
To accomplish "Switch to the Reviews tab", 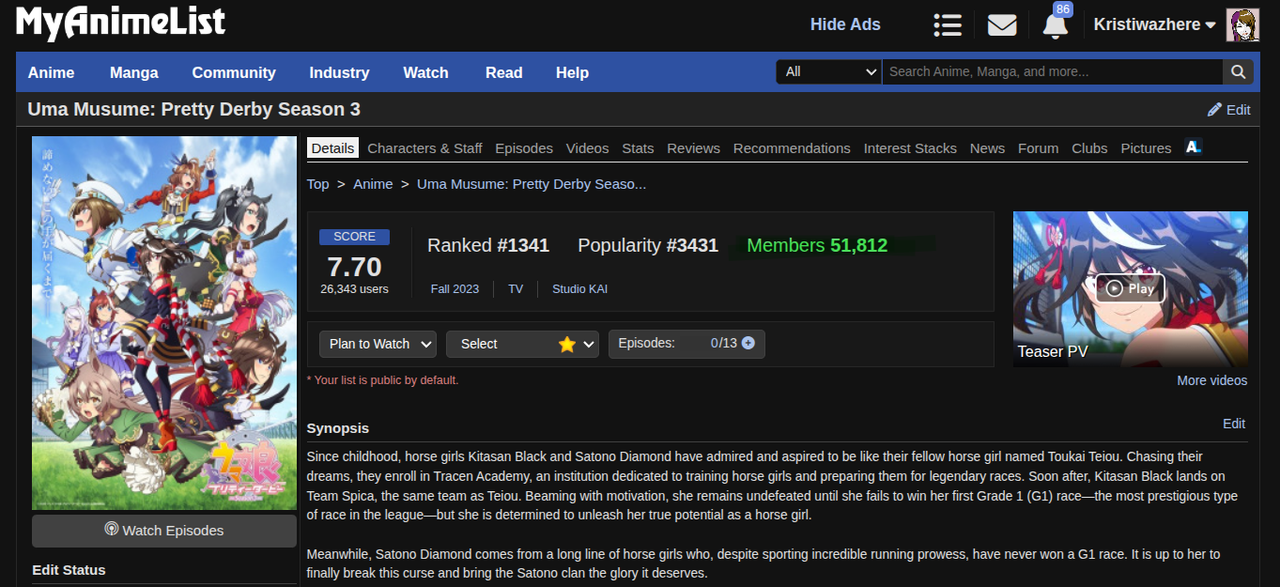I will (x=693, y=148).
